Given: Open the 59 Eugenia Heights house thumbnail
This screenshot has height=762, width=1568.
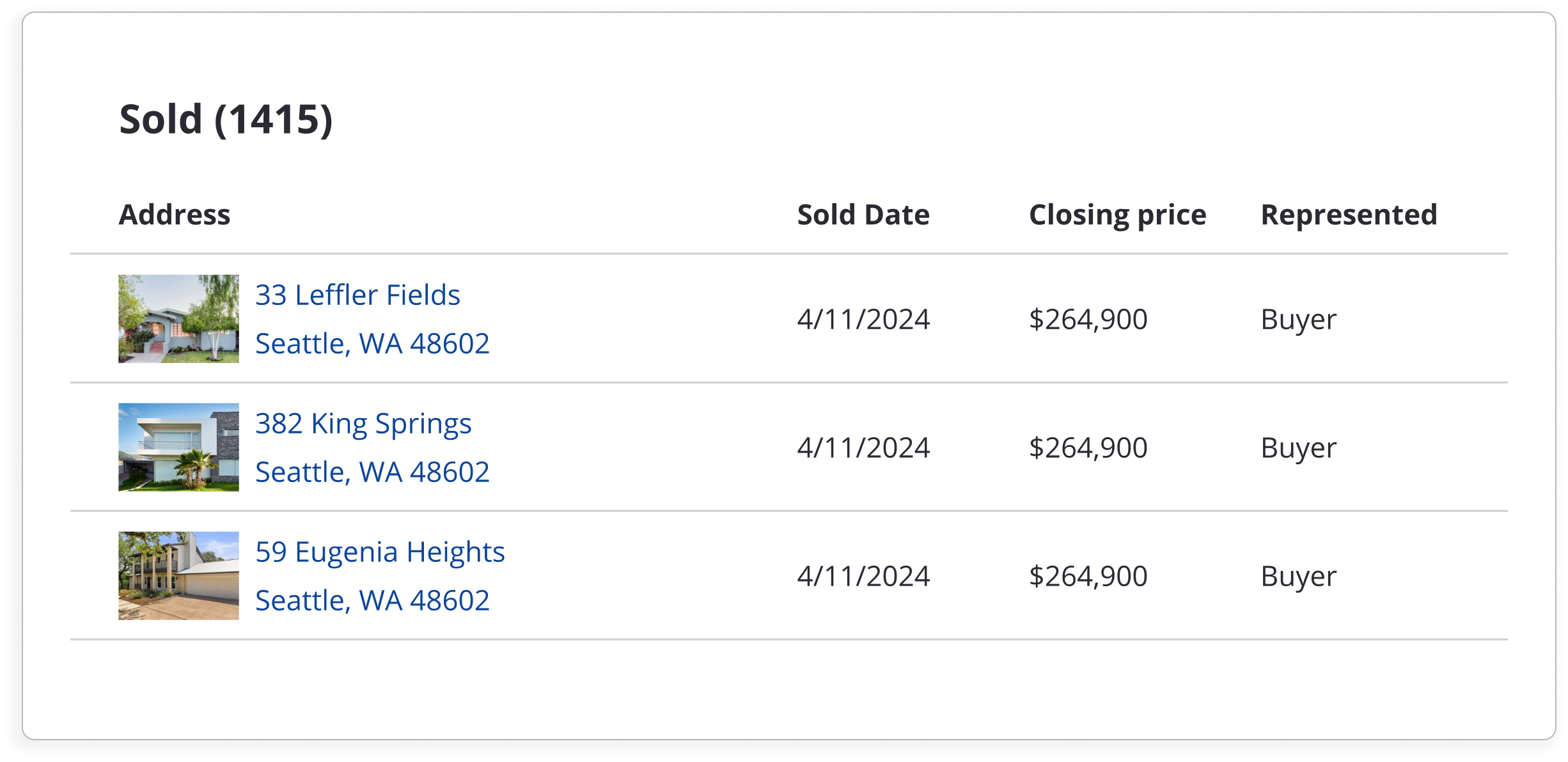Looking at the screenshot, I should tap(178, 575).
